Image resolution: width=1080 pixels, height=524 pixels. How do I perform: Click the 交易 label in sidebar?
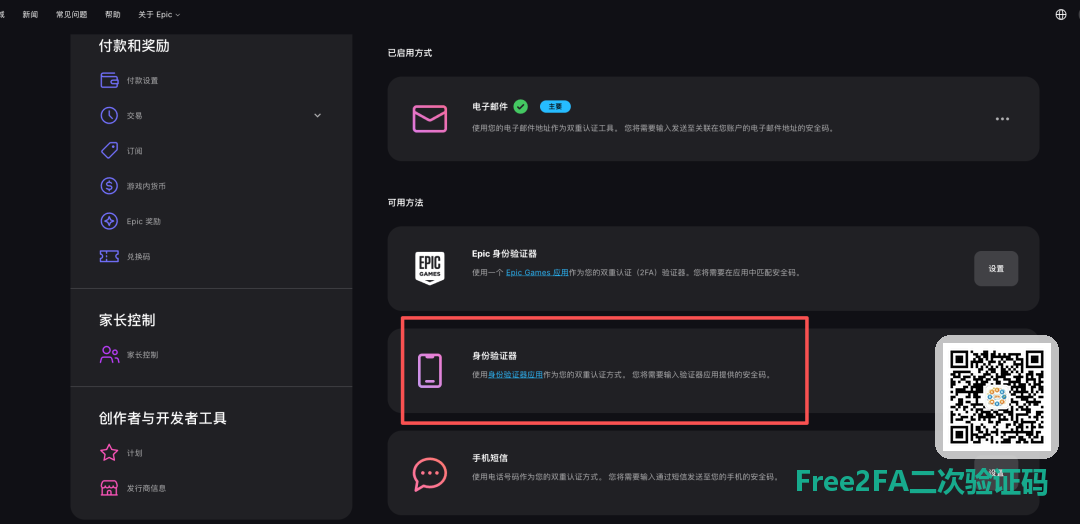point(134,116)
